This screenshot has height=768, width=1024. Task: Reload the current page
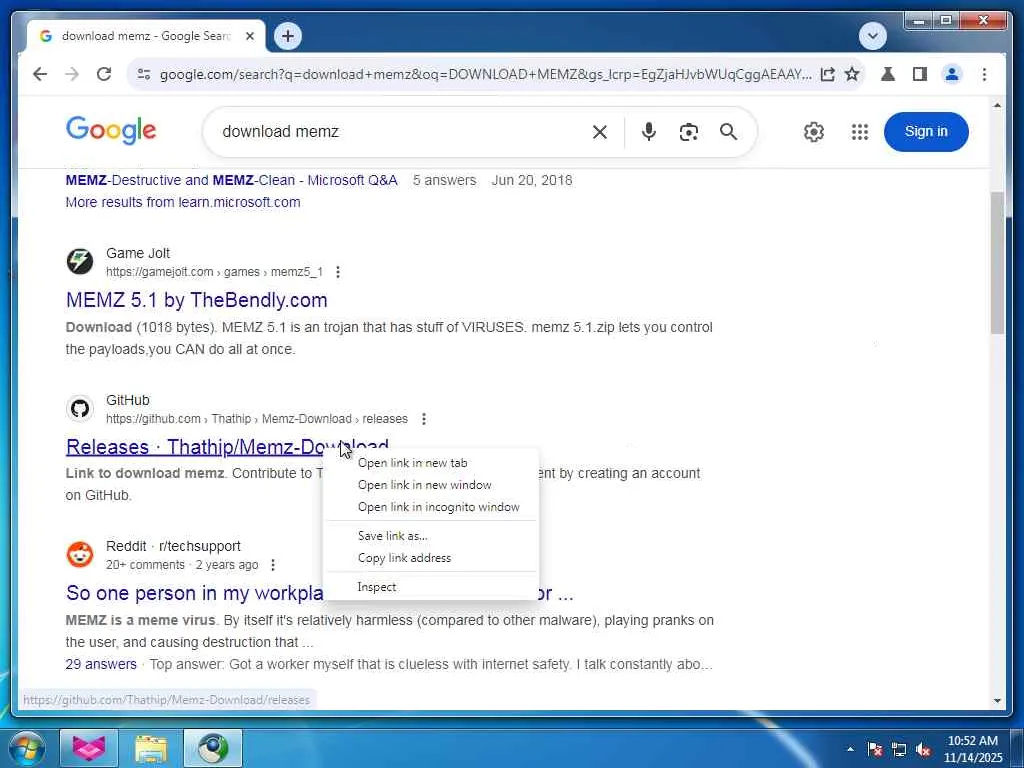104,74
